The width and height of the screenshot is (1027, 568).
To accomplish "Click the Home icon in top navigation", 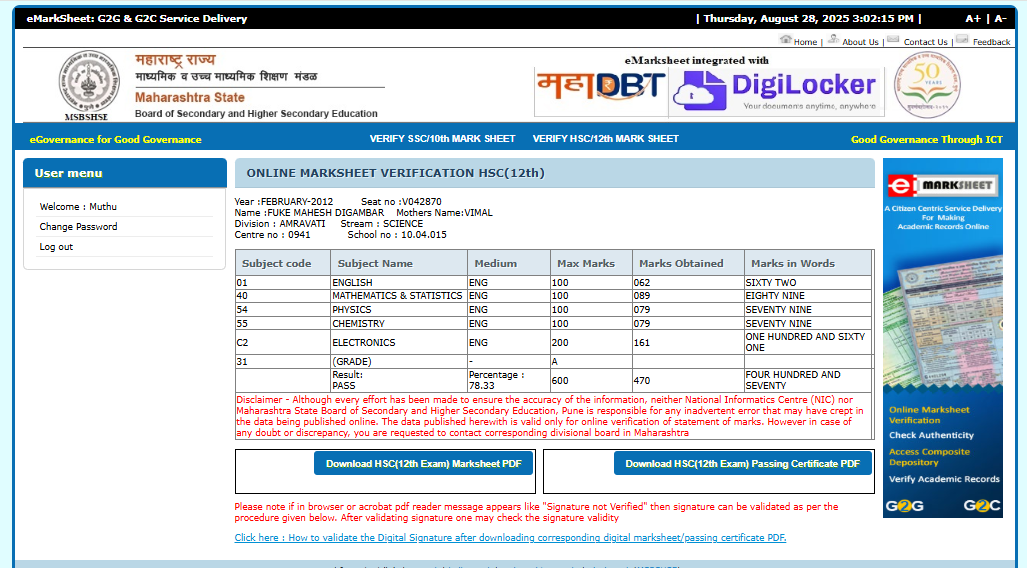I will [785, 40].
